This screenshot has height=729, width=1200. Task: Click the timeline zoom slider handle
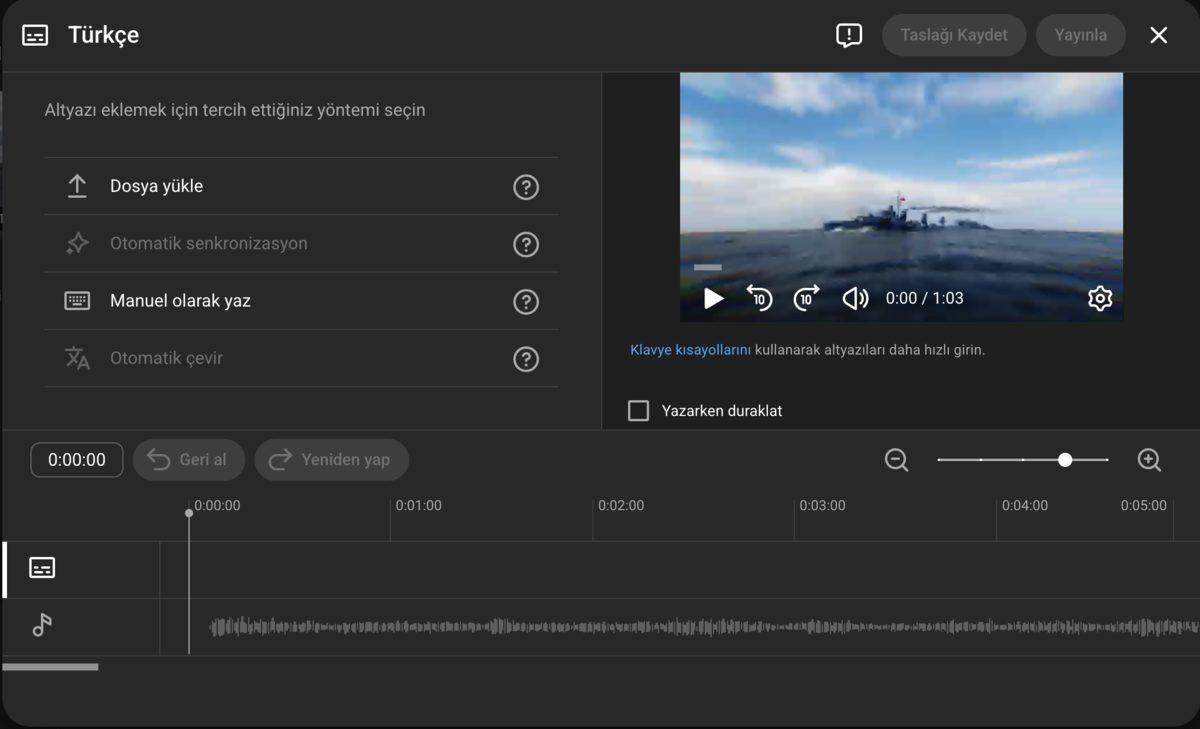pyautogui.click(x=1065, y=460)
